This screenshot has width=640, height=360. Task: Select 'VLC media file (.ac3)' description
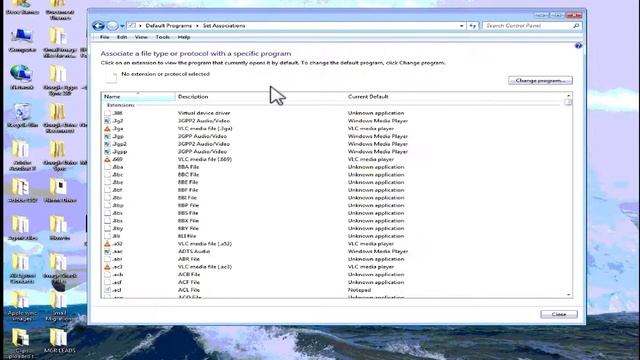pos(204,267)
